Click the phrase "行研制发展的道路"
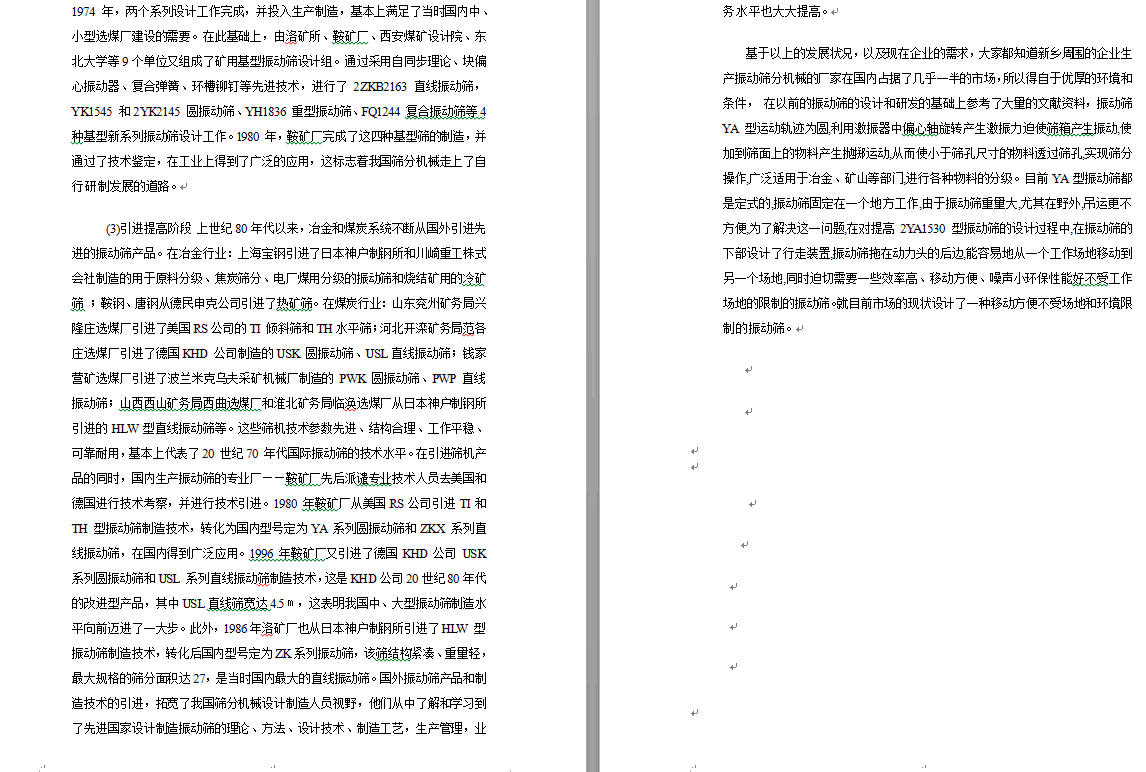The height and width of the screenshot is (772, 1146). click(120, 186)
